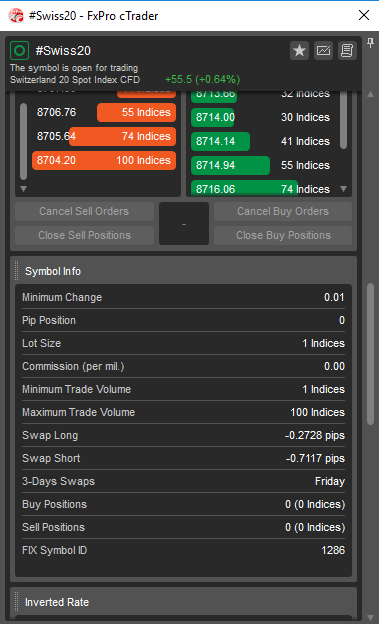The height and width of the screenshot is (624, 379).
Task: Click the FxPro cTrader app icon in title bar
Action: click(16, 16)
